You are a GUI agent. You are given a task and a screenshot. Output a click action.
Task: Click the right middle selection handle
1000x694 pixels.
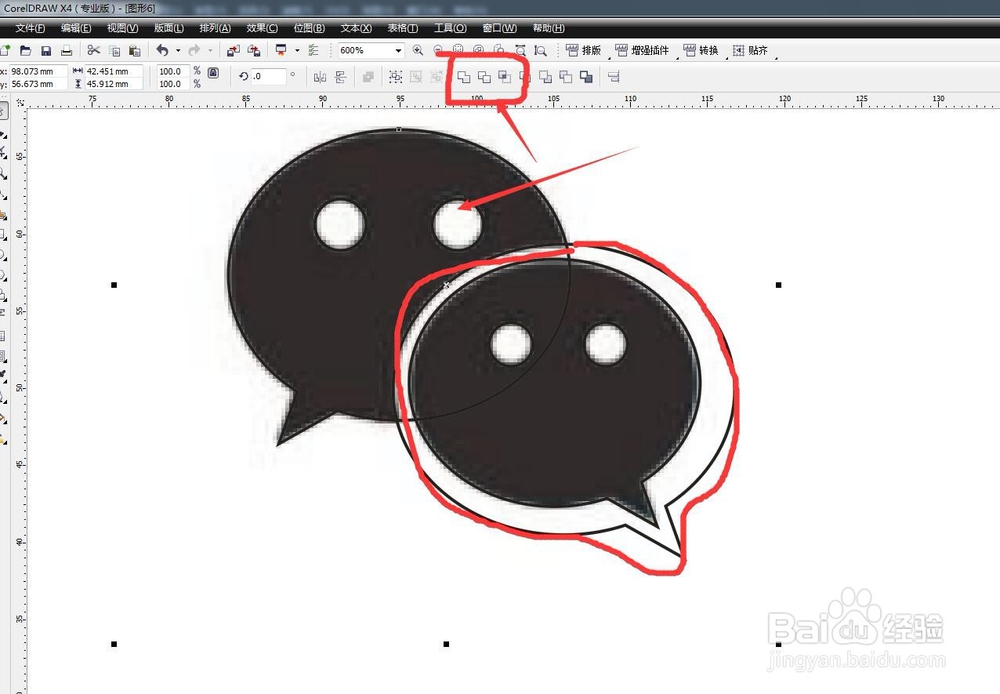tap(779, 285)
